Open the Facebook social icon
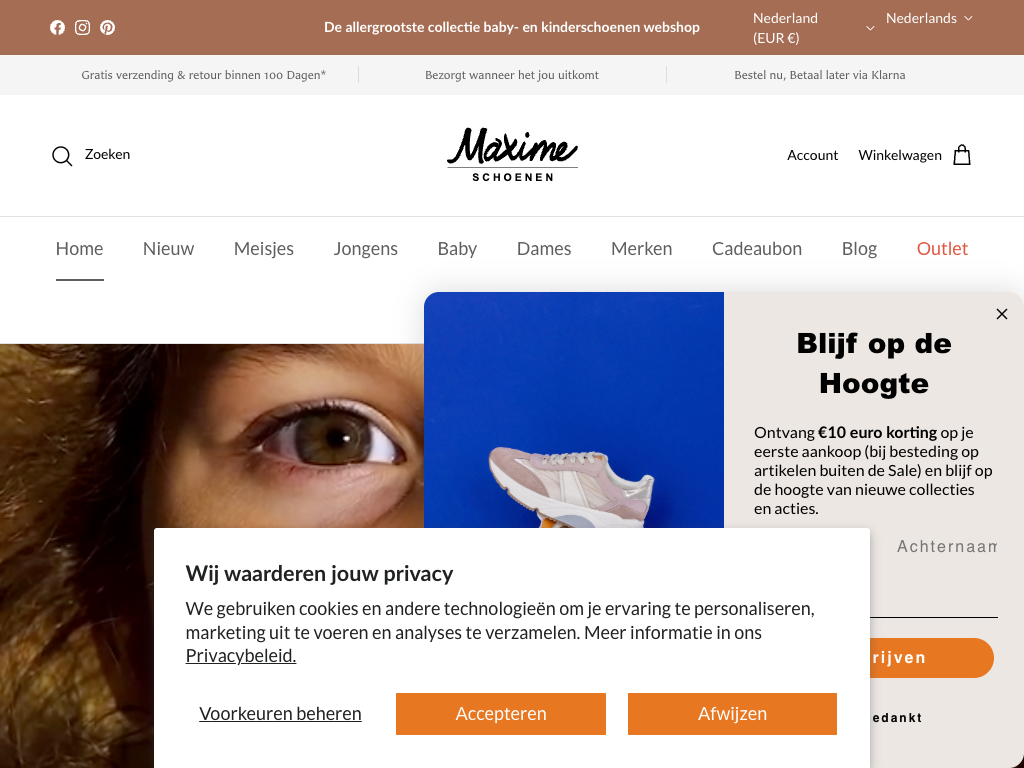This screenshot has width=1024, height=768. tap(57, 27)
